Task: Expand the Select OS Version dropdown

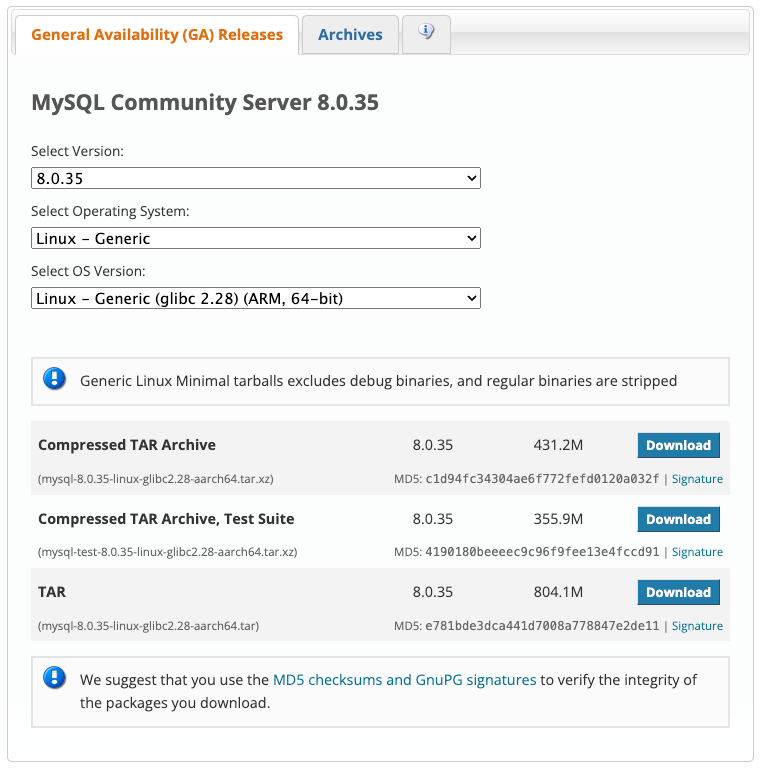Action: (x=256, y=298)
